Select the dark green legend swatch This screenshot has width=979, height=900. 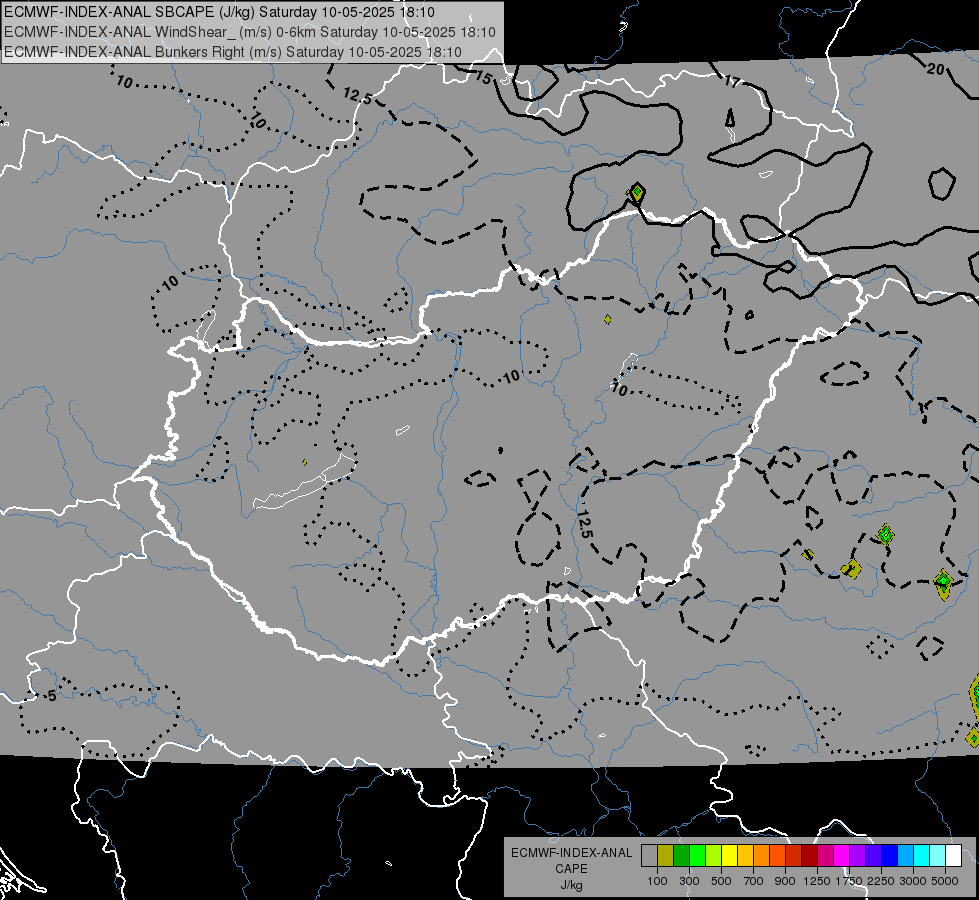click(x=681, y=855)
